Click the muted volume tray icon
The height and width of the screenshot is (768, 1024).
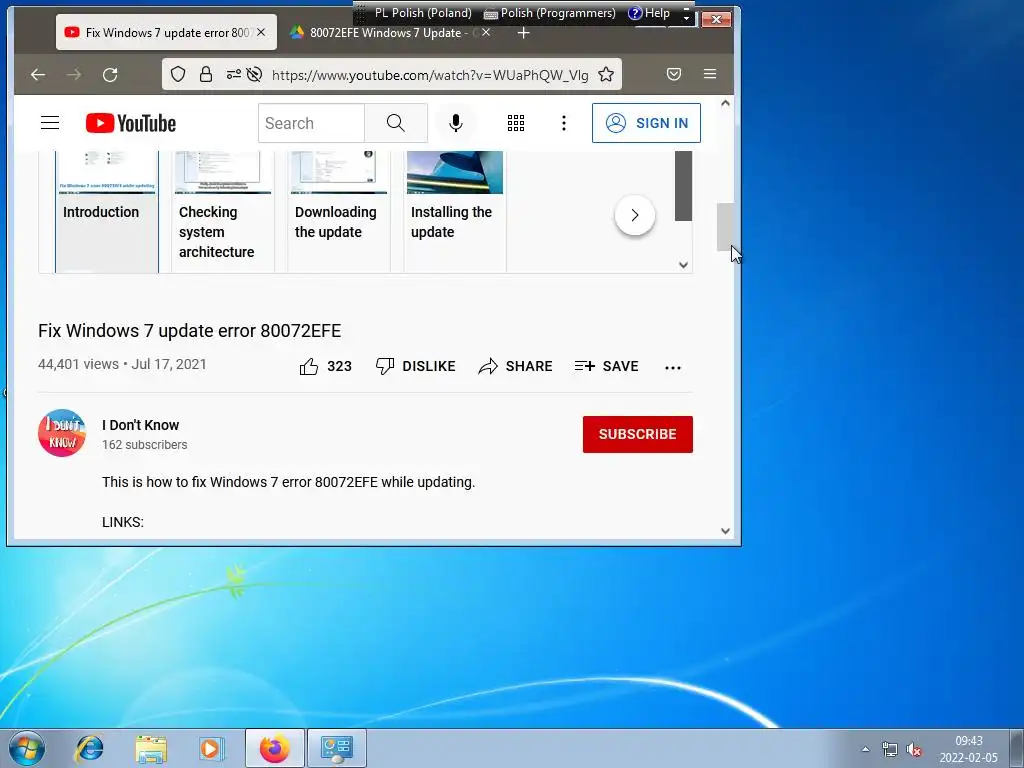pos(914,749)
